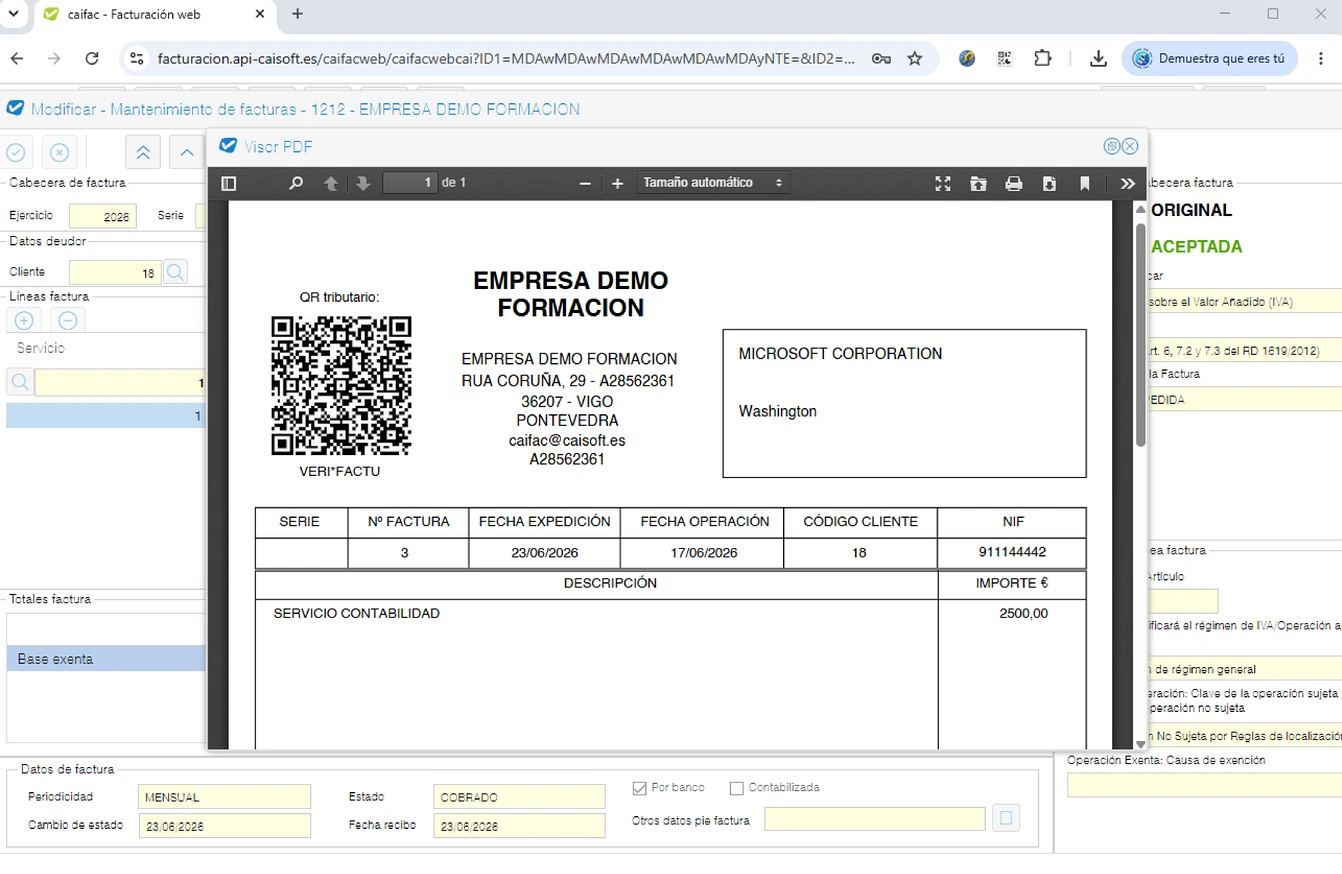Click the Demuestra que eres tú profile button

click(1209, 58)
